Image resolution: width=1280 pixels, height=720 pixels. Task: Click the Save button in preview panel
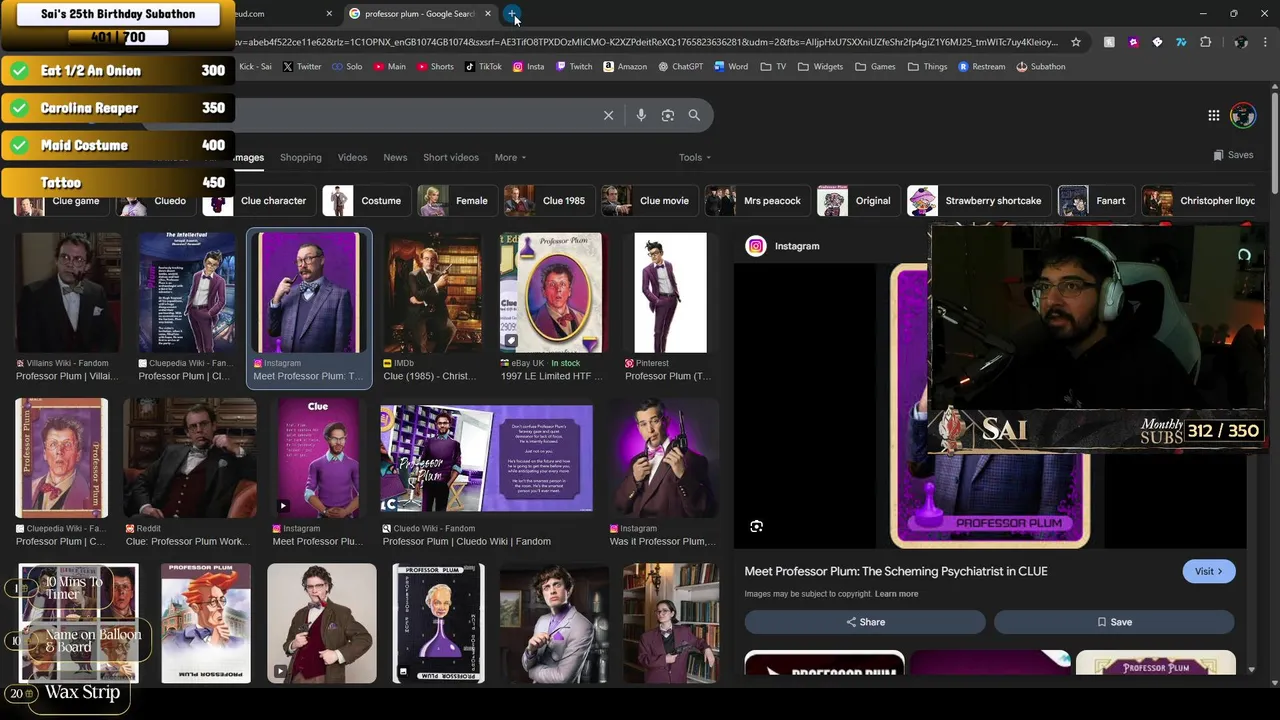(x=1114, y=622)
